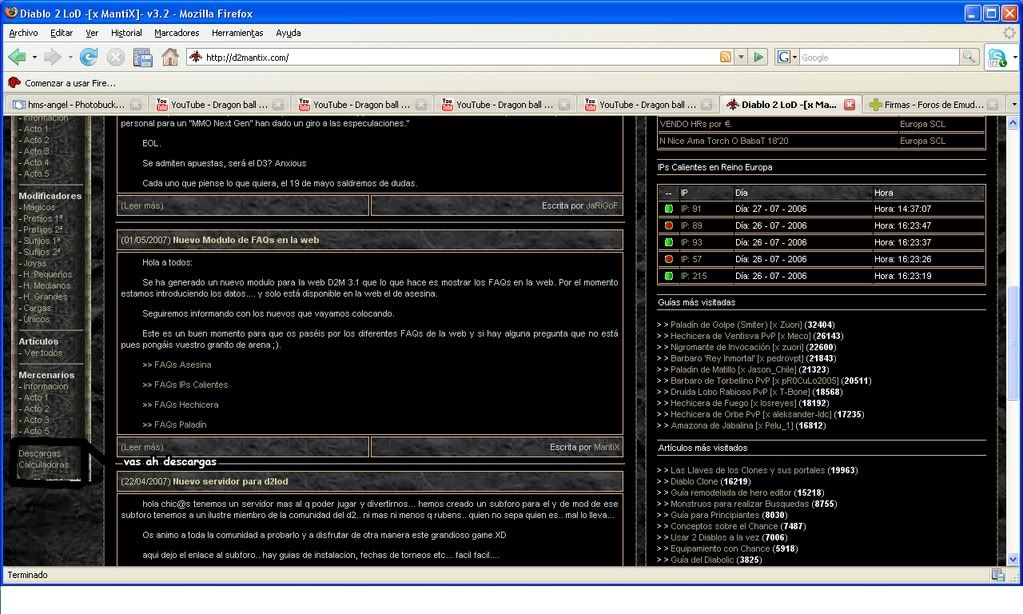Switch to the hms-angel Photobucket tab
1023x614 pixels.
[76, 104]
